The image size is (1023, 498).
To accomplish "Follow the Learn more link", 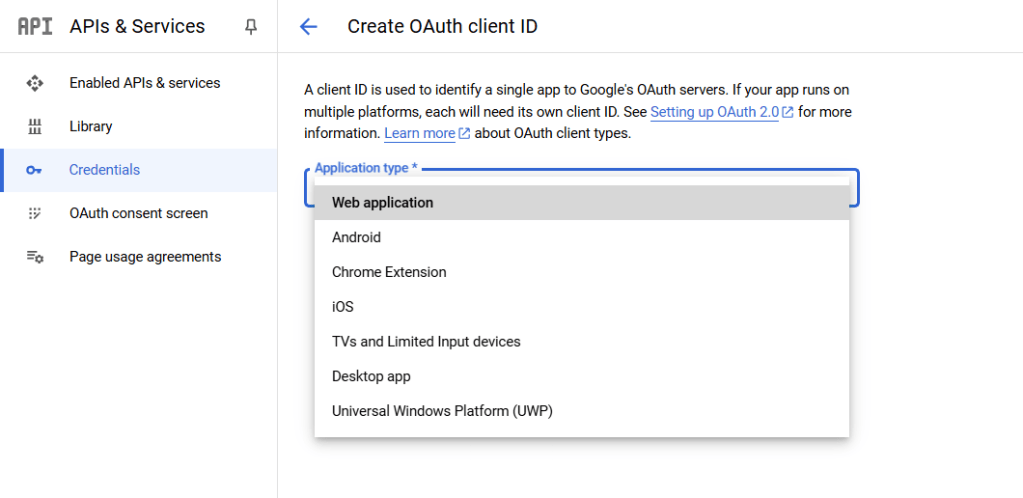I will pyautogui.click(x=419, y=133).
